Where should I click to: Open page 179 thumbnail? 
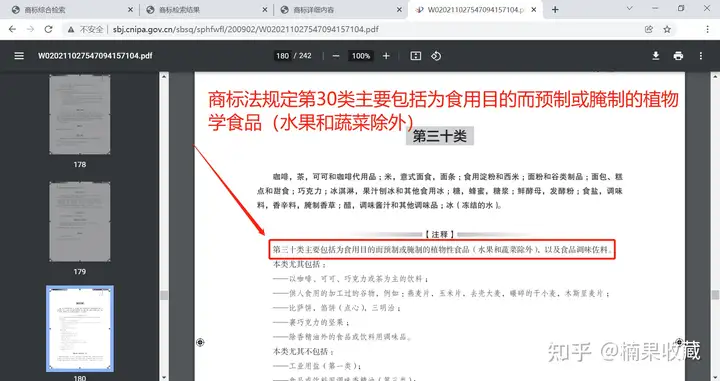[x=80, y=222]
